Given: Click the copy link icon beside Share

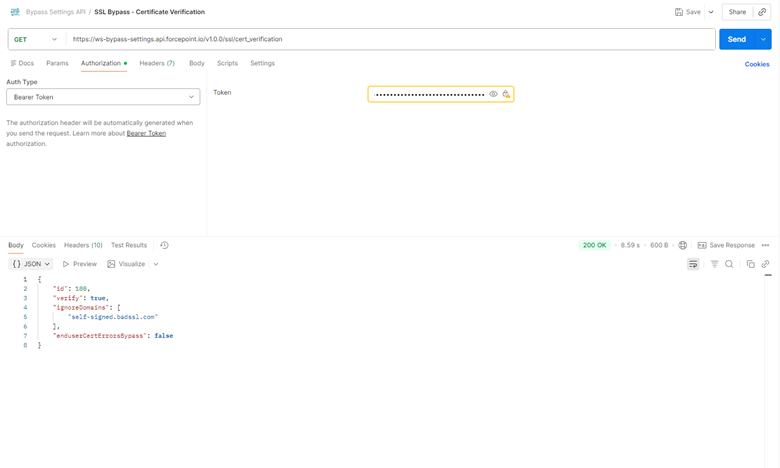Looking at the screenshot, I should [762, 12].
